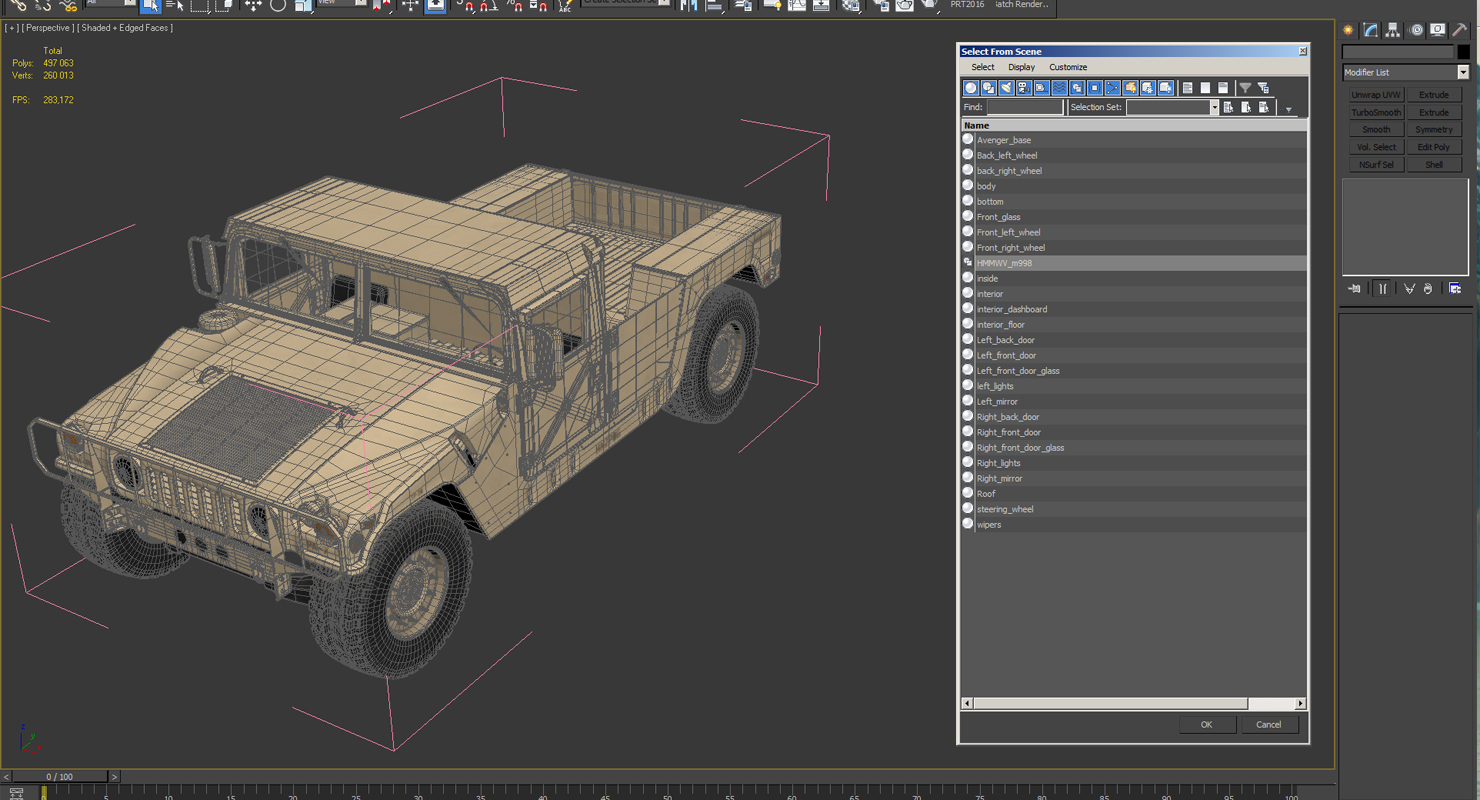Open the advanced filter icon beside the funnel

(1264, 88)
